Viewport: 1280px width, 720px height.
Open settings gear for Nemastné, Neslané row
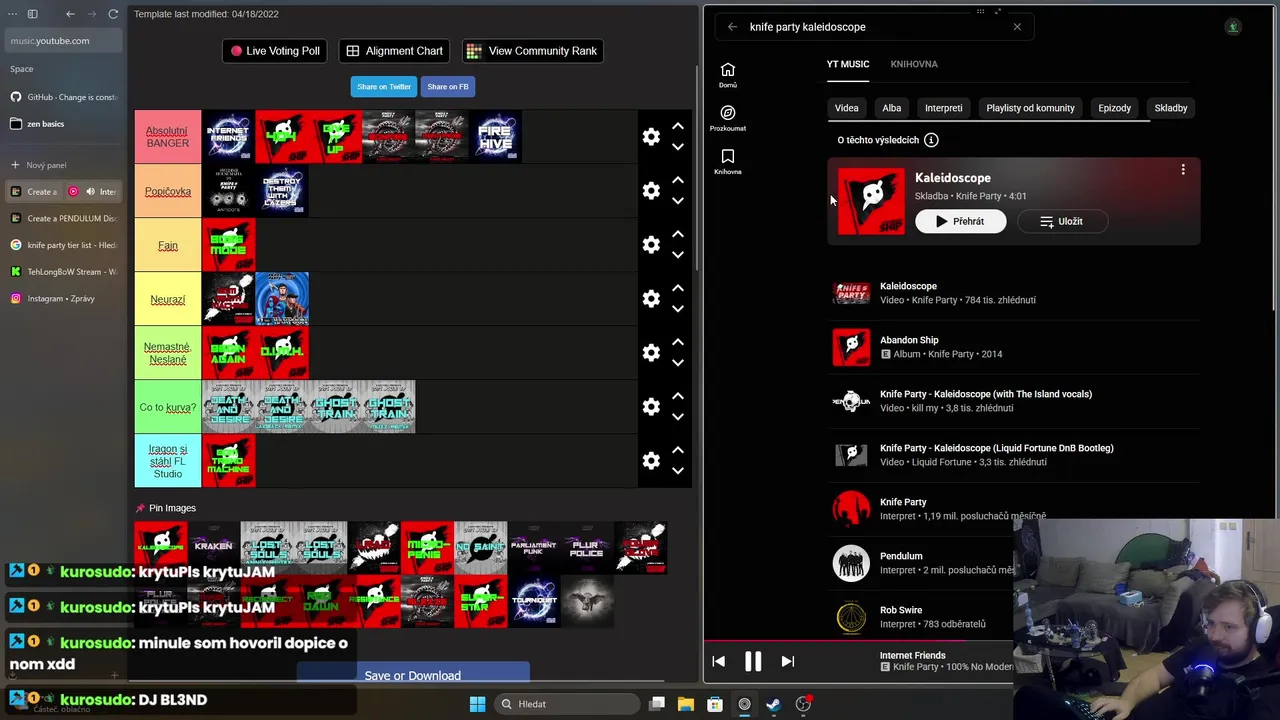tap(651, 353)
